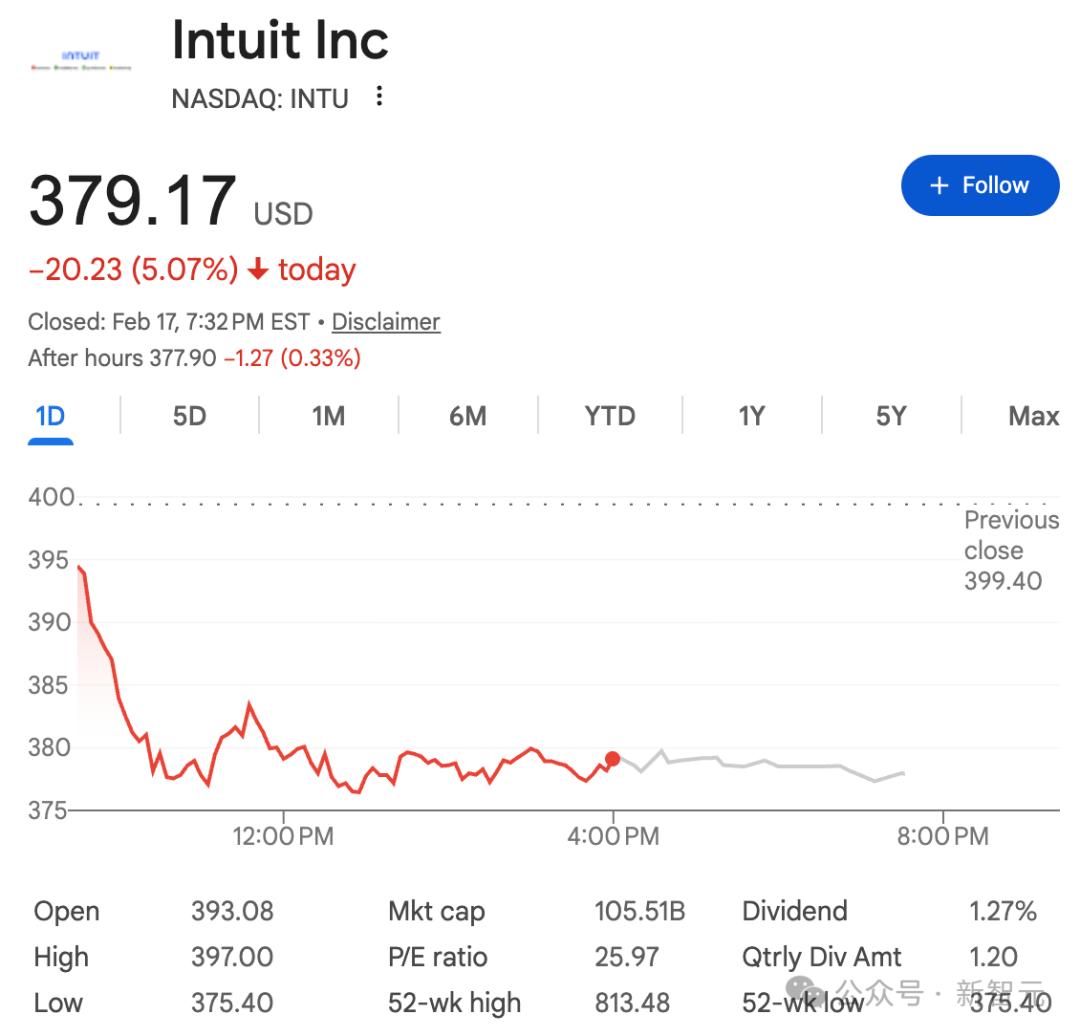Click the Intuit Inc title heading
This screenshot has width=1080, height=1036.
click(280, 40)
